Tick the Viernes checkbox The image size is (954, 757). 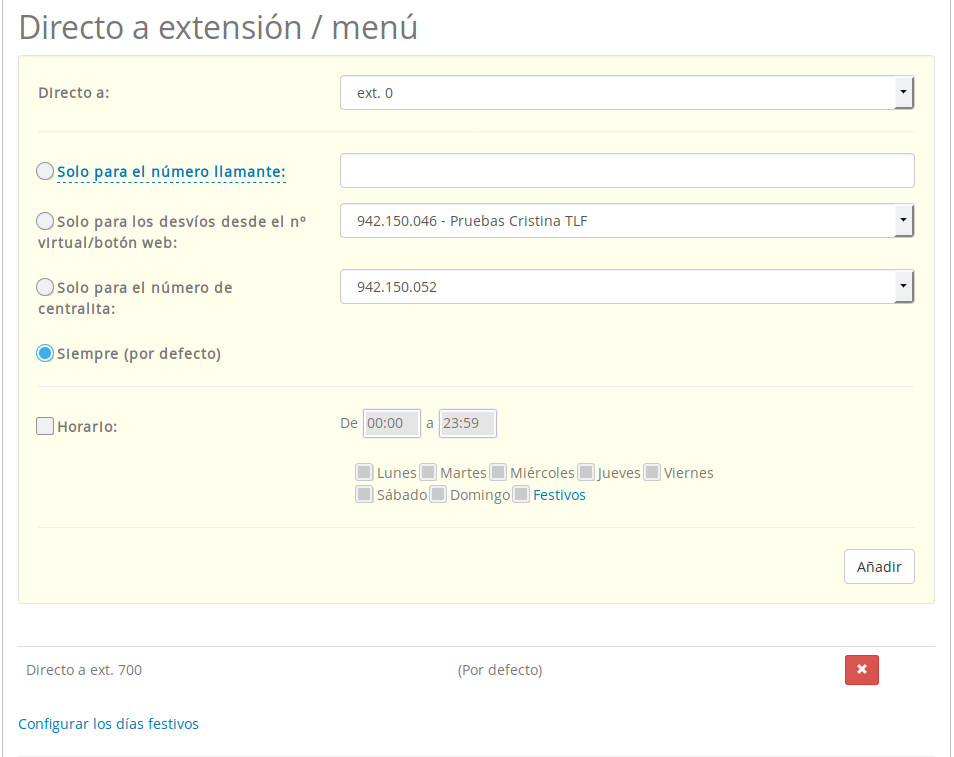pos(652,472)
